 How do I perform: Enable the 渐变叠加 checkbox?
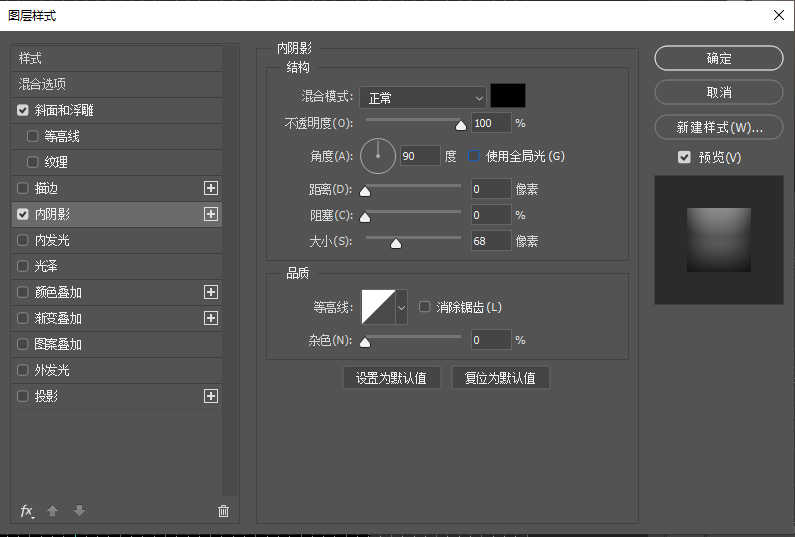23,318
